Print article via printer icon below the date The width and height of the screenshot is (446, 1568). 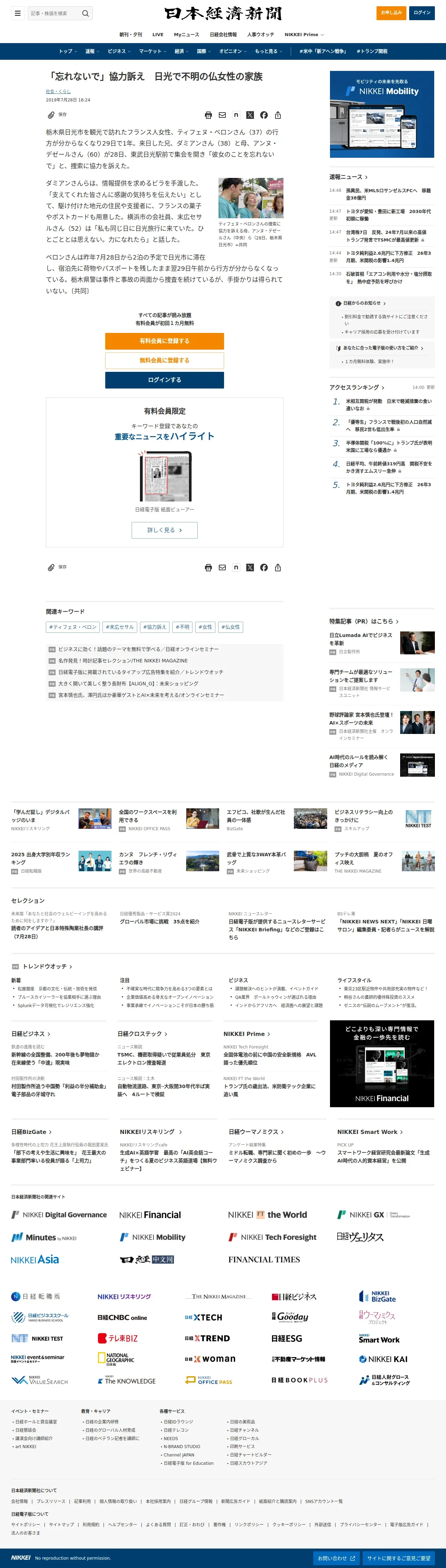208,115
